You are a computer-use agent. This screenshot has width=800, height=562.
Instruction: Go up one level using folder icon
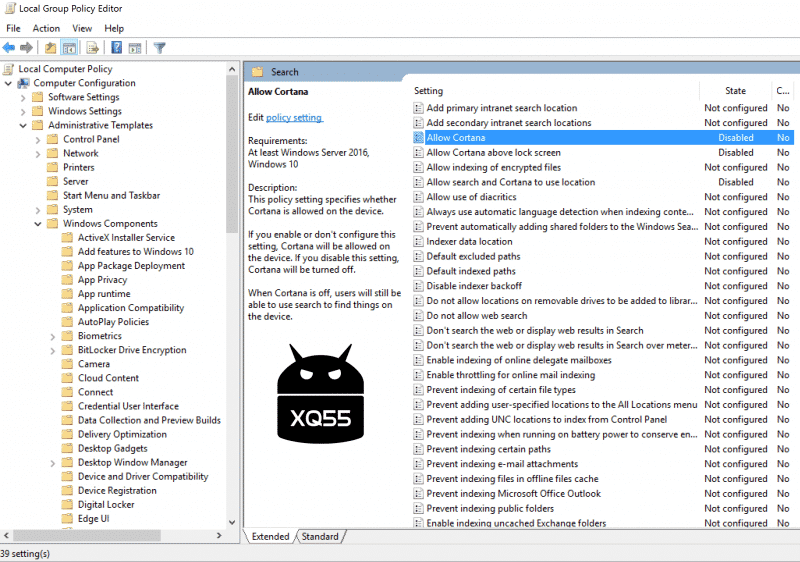tap(51, 47)
